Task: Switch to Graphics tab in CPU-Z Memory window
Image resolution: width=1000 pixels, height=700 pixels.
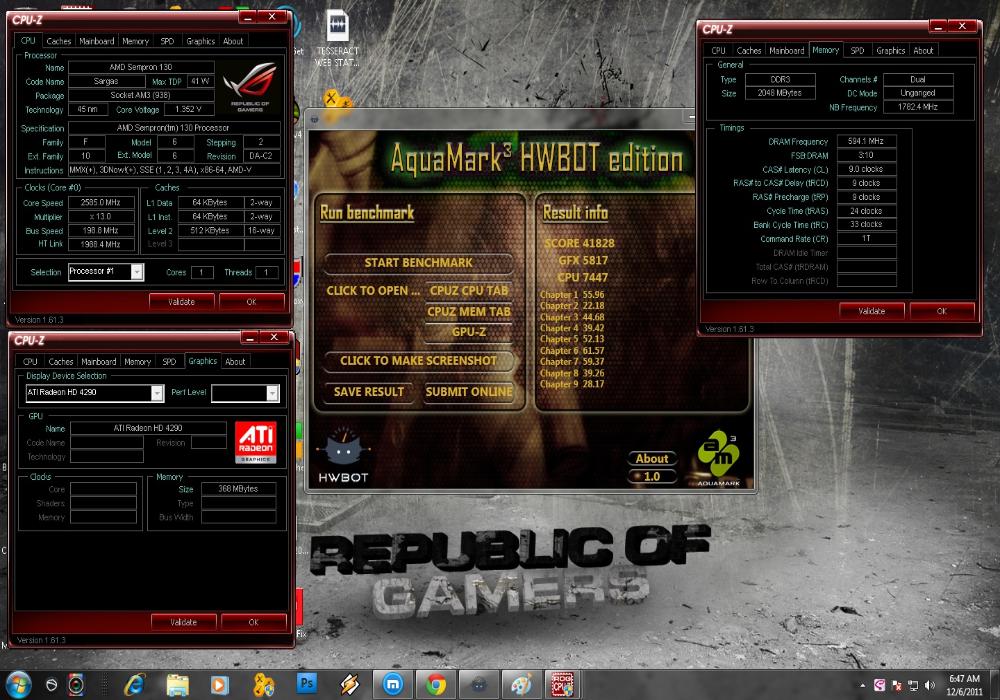Action: [890, 50]
